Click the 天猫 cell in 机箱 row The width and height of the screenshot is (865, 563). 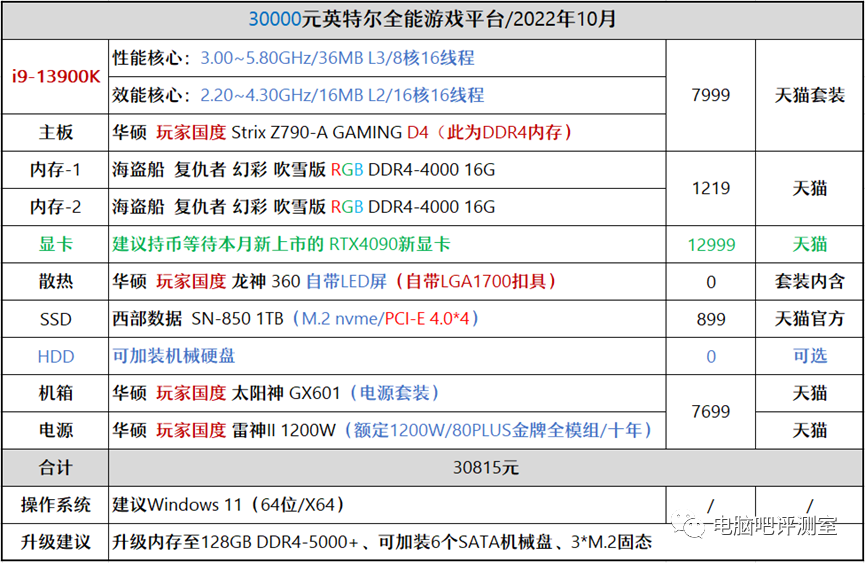click(x=809, y=394)
